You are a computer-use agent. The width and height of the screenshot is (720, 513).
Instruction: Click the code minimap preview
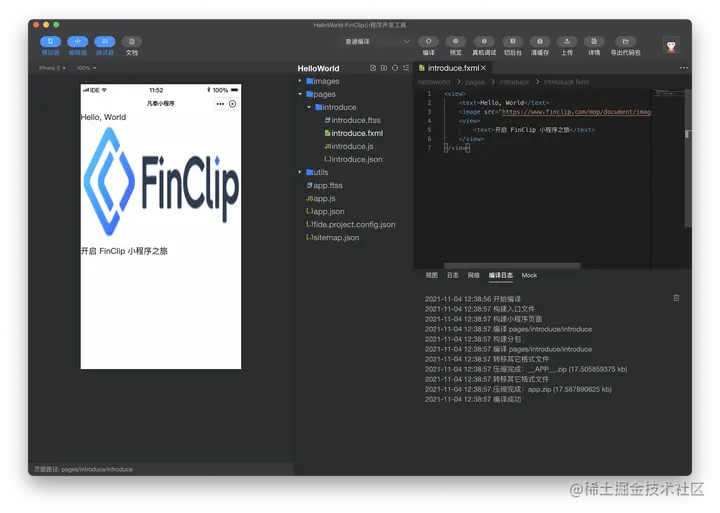pyautogui.click(x=668, y=93)
